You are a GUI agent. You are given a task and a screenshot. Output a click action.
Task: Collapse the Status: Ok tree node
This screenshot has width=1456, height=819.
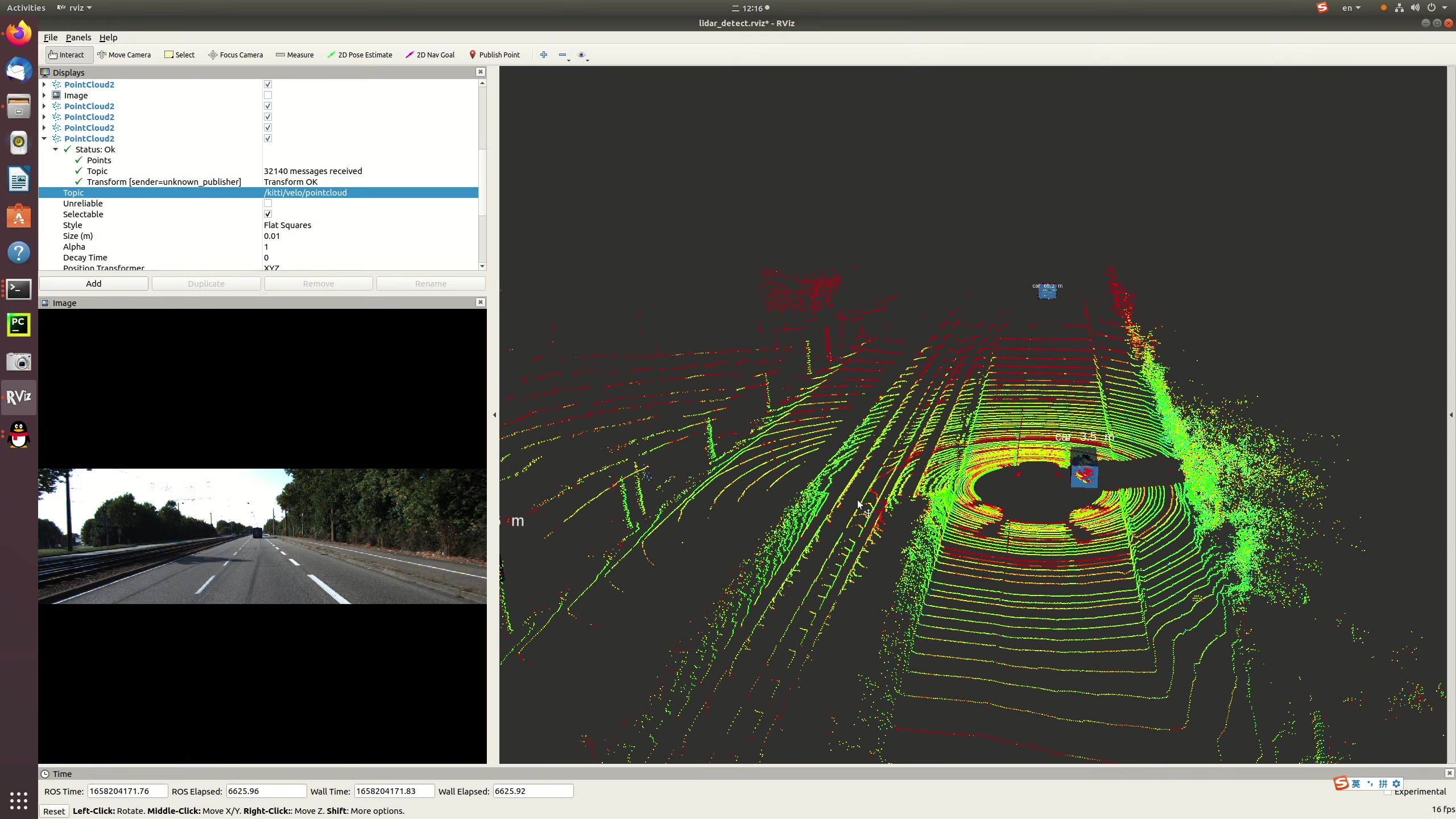coord(56,150)
